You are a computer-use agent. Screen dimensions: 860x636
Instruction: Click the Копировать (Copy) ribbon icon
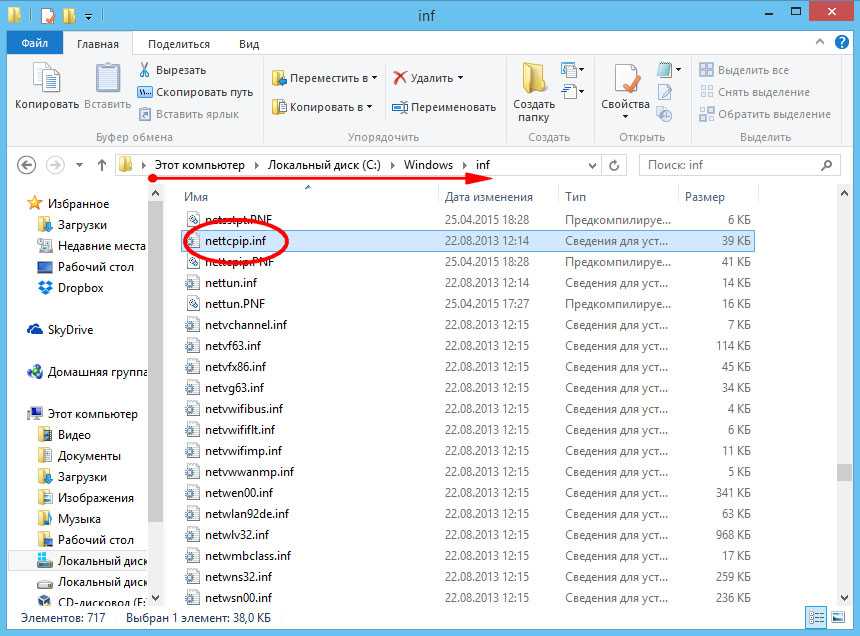point(47,78)
